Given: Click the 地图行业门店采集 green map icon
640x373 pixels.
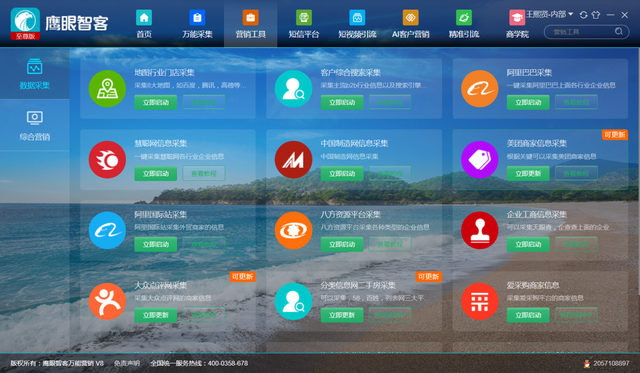Looking at the screenshot, I should click(x=107, y=89).
